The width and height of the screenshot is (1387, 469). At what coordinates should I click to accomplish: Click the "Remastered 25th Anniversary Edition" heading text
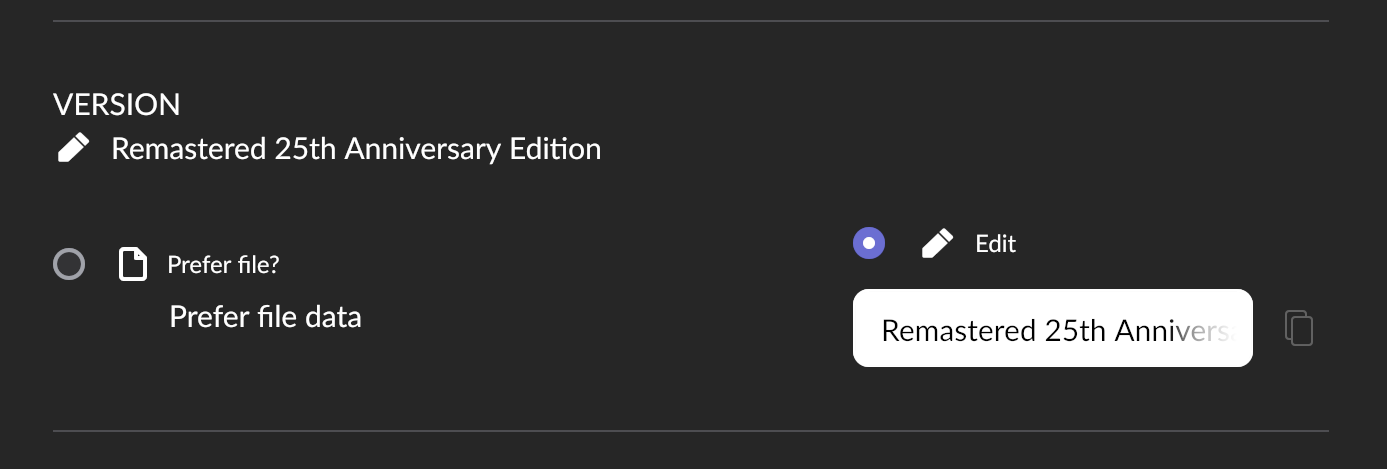coord(356,149)
